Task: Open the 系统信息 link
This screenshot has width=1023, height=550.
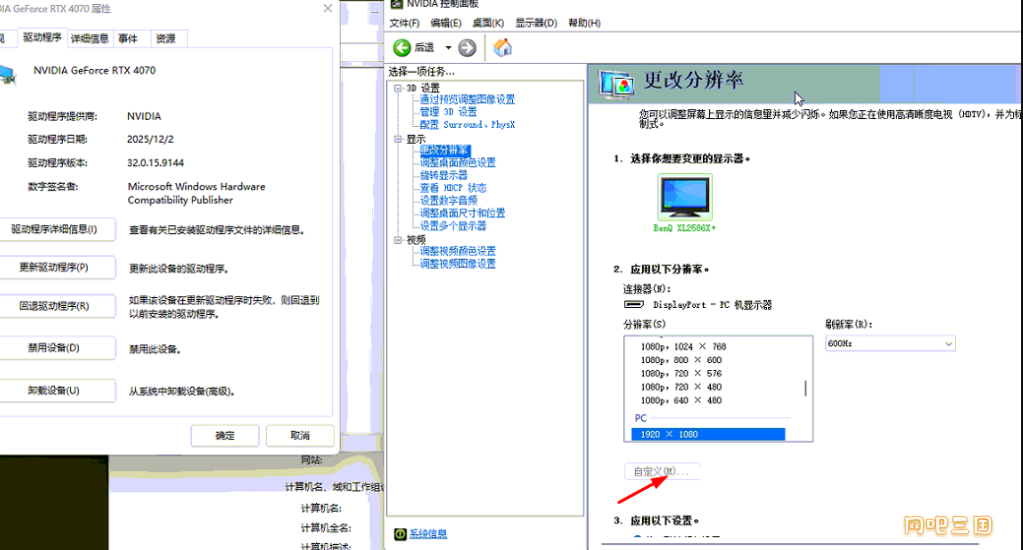Action: point(428,534)
